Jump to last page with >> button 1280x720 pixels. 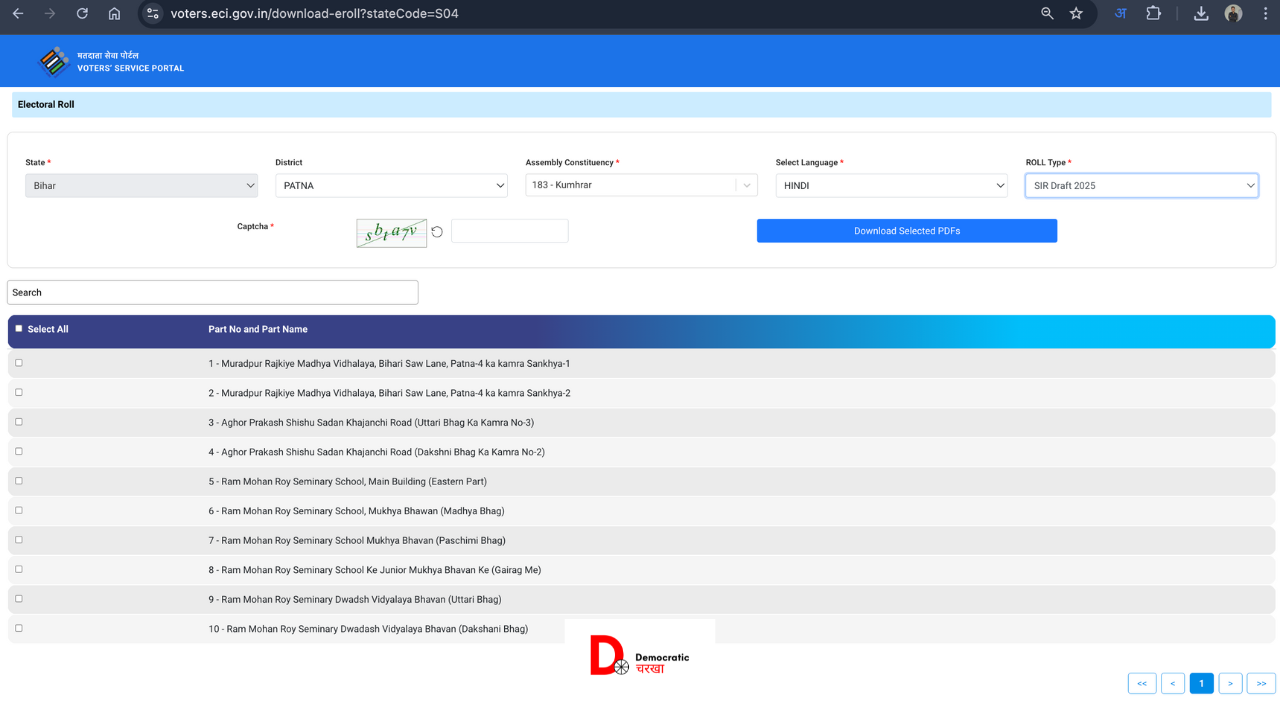point(1261,684)
